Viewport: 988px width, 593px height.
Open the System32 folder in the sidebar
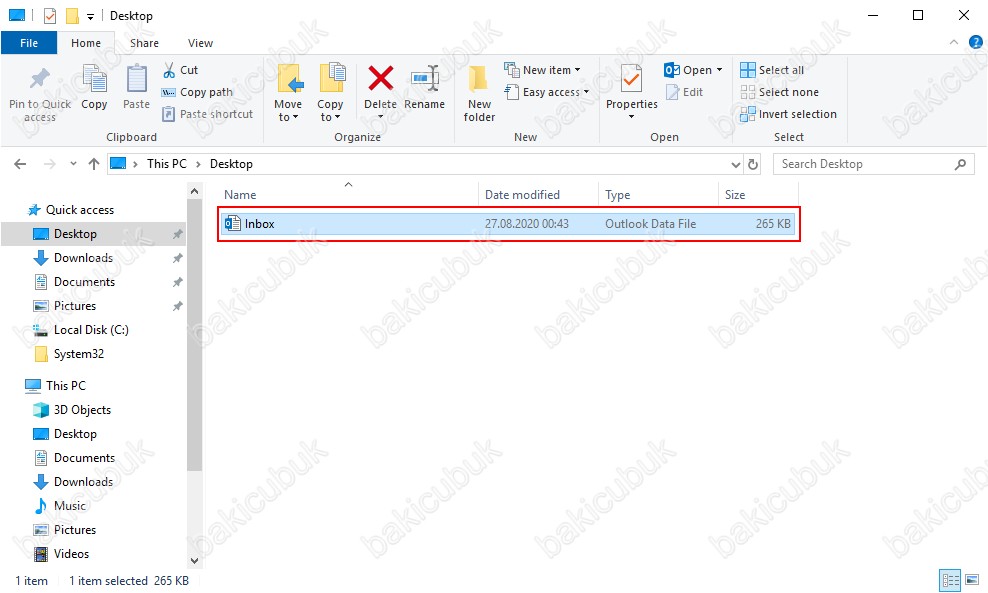click(x=79, y=354)
